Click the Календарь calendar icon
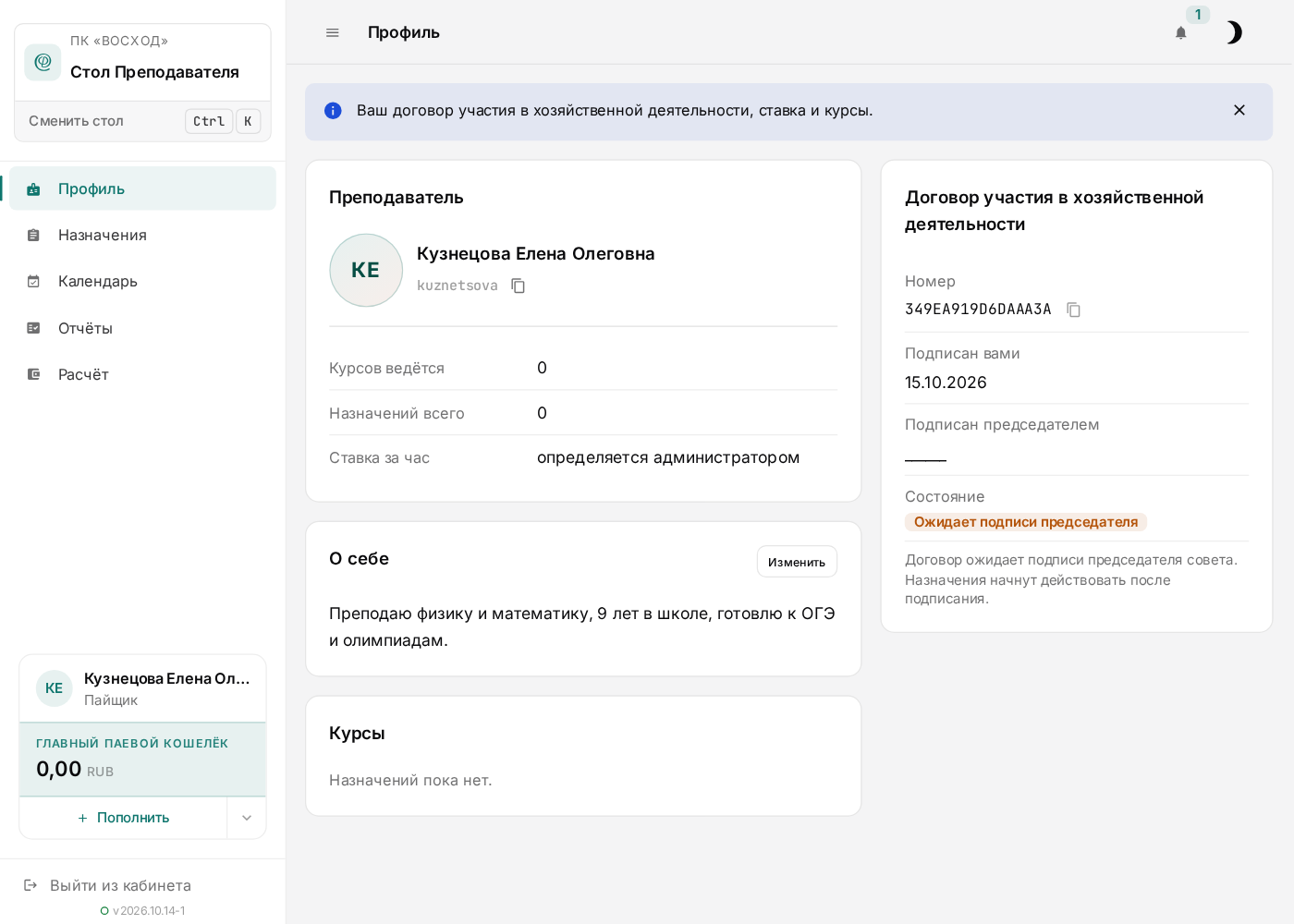Image resolution: width=1294 pixels, height=924 pixels. (x=33, y=282)
